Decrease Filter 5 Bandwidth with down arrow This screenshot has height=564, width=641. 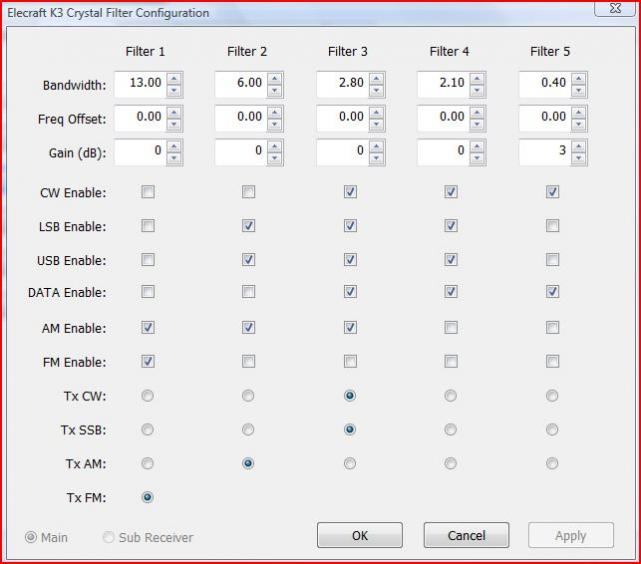(578, 90)
